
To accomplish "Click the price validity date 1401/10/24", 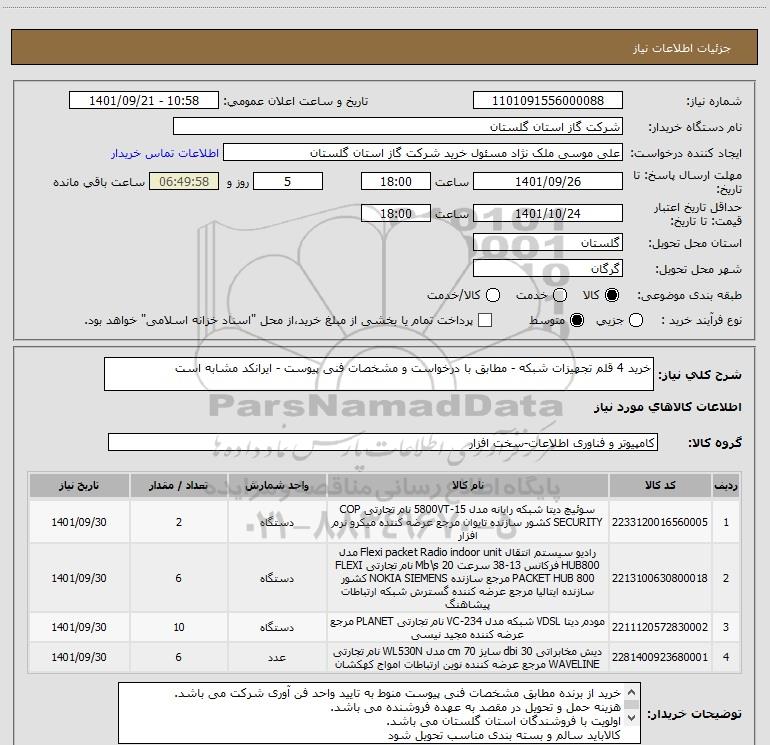I will (x=548, y=213).
